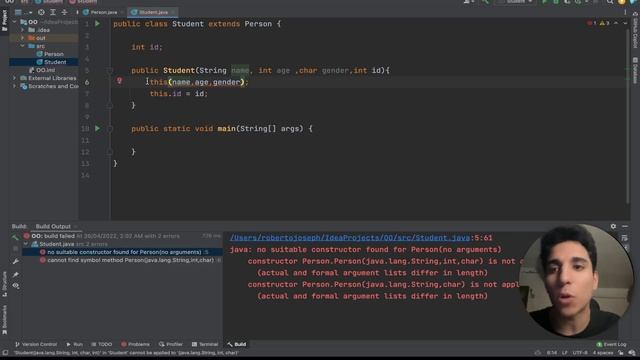The height and width of the screenshot is (360, 640).
Task: Run main method from line 10 gutter
Action: tap(97, 129)
